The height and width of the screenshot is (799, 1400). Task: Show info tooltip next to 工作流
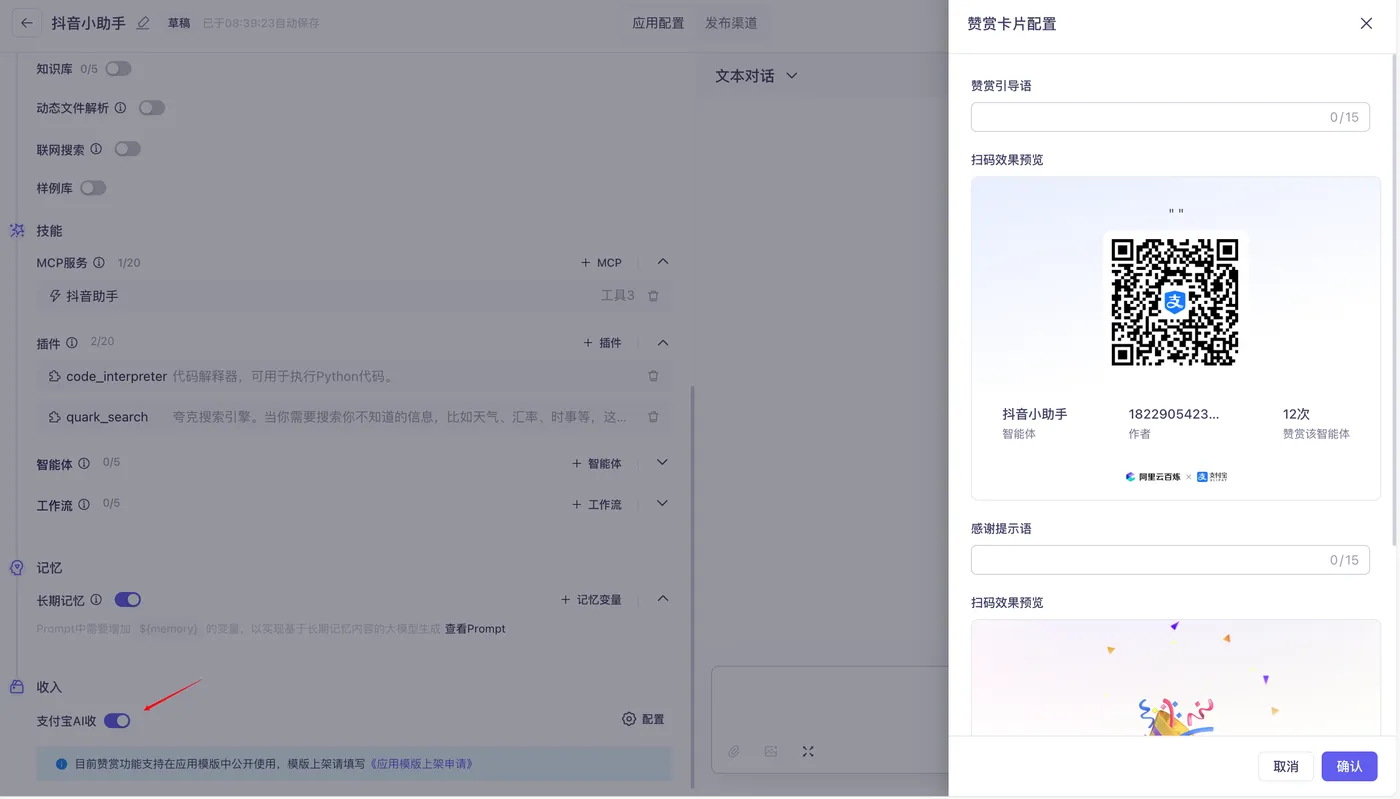[84, 505]
